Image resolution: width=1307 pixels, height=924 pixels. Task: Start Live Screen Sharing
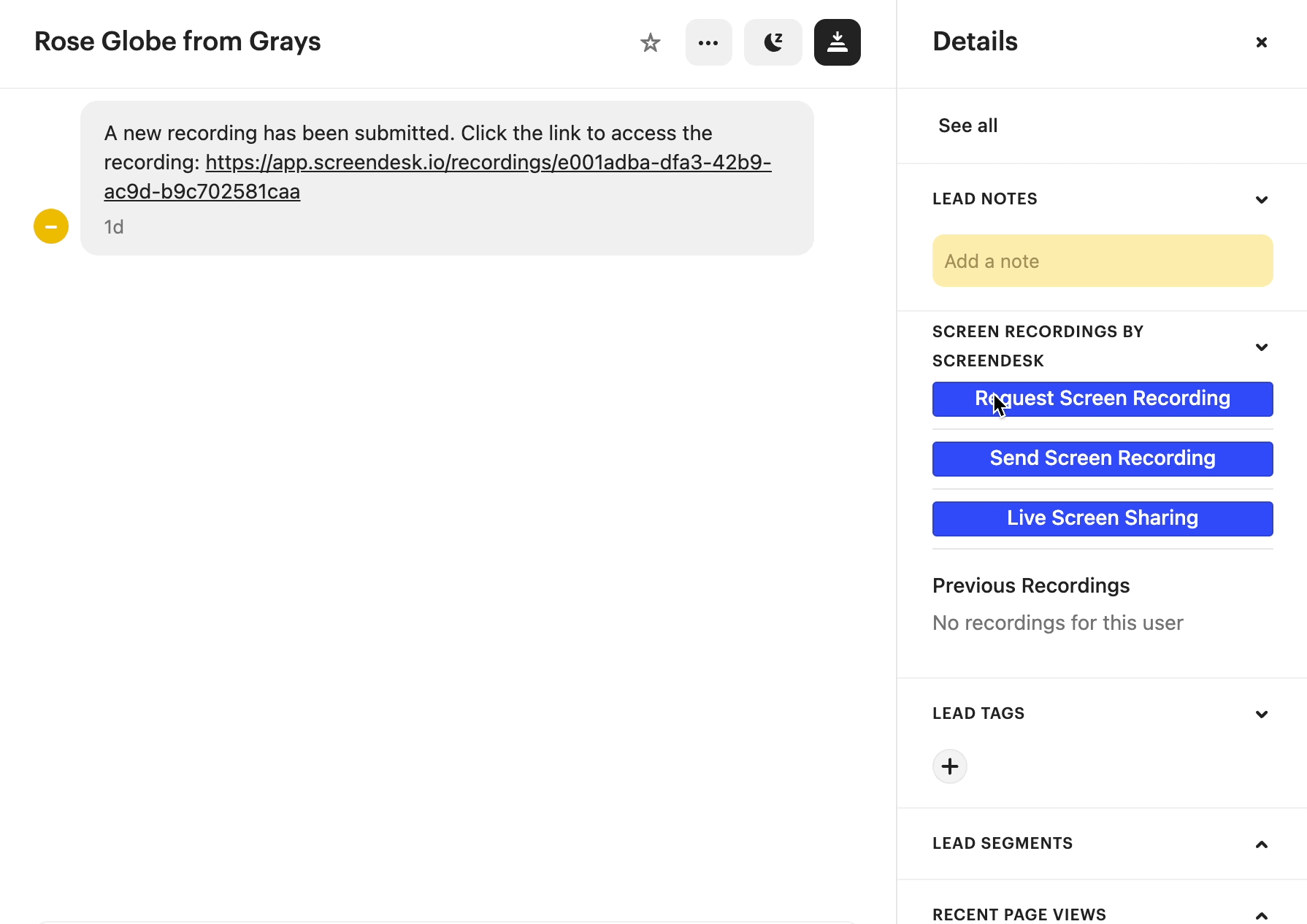pyautogui.click(x=1102, y=518)
